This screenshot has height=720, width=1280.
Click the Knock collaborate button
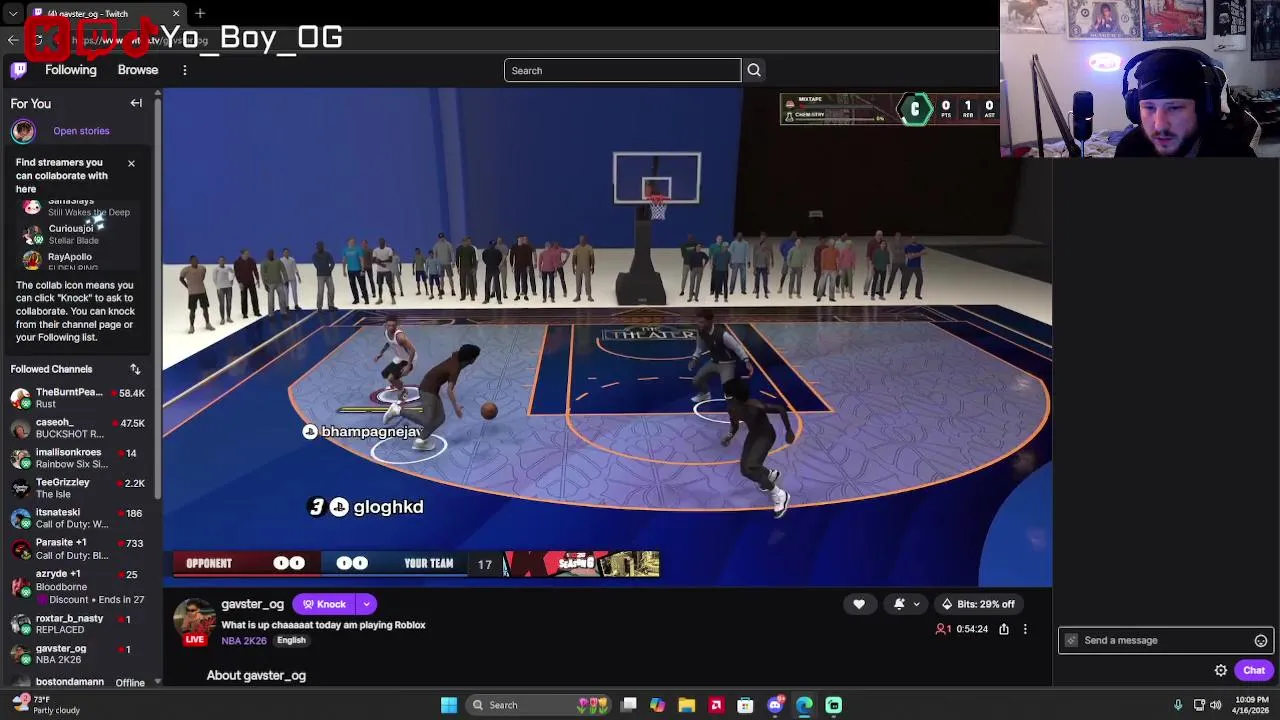pyautogui.click(x=325, y=604)
